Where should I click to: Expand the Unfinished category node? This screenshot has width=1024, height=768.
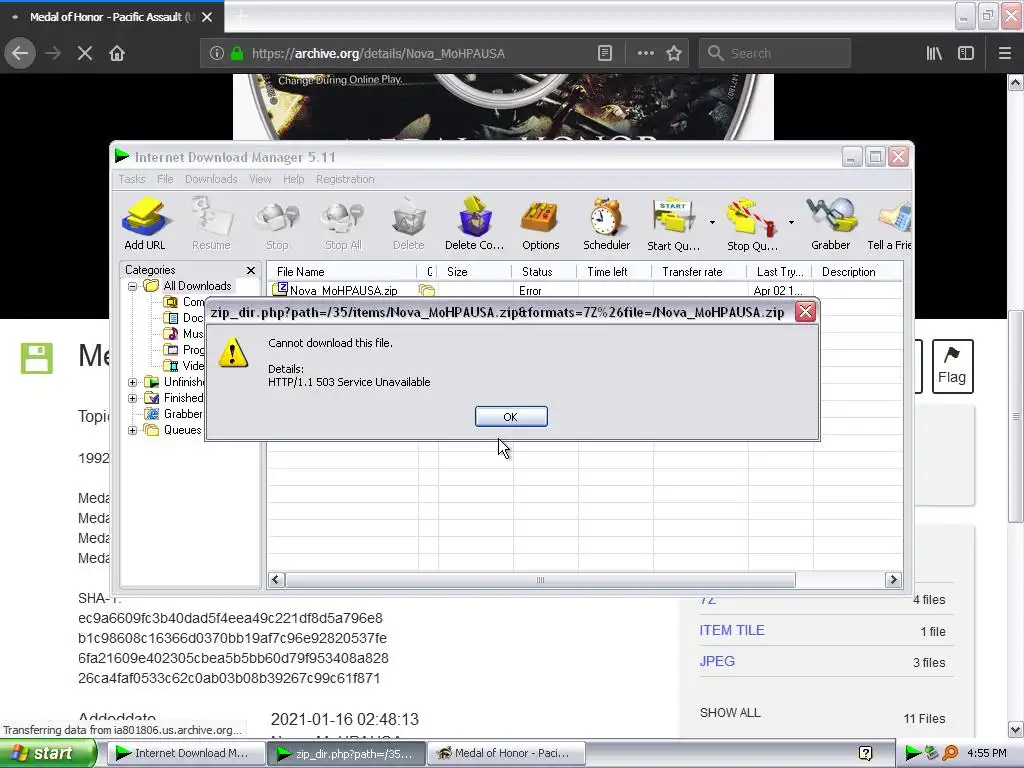[133, 382]
